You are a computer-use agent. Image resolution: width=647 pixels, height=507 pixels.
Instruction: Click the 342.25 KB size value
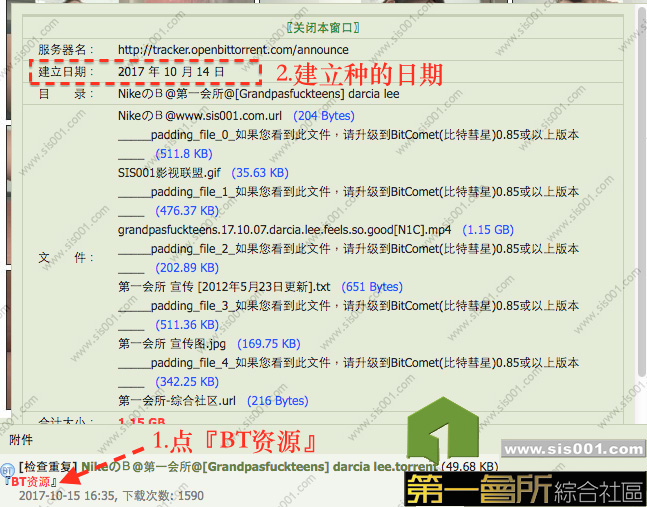(187, 382)
